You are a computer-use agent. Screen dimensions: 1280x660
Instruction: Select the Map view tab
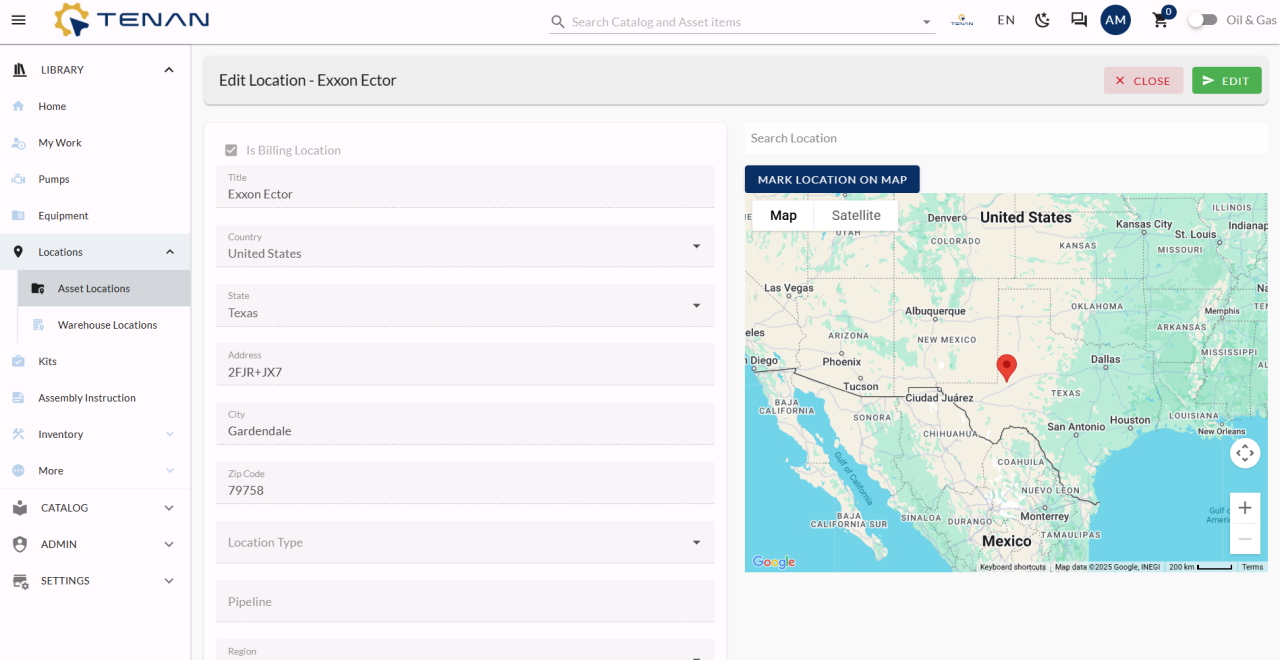click(x=783, y=215)
